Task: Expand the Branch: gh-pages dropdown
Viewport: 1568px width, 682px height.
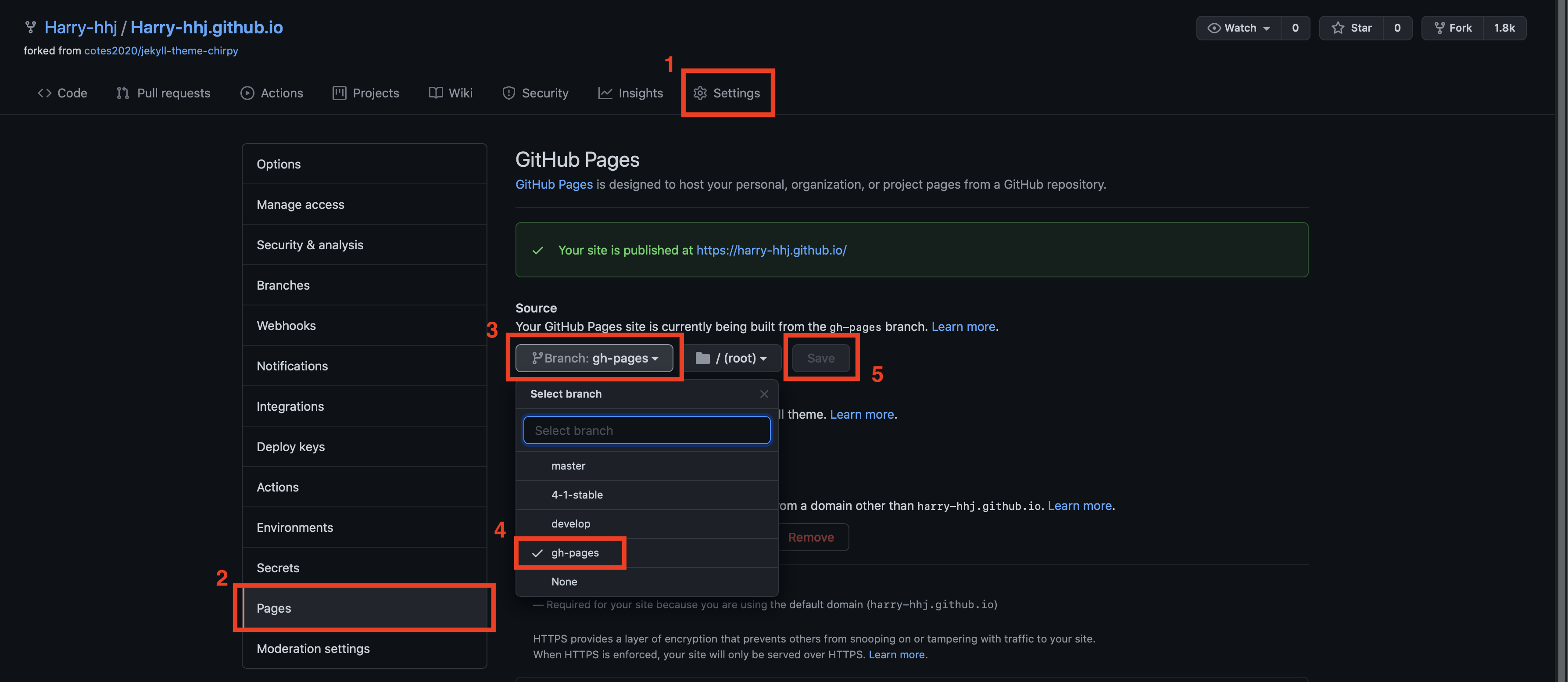Action: pos(594,358)
